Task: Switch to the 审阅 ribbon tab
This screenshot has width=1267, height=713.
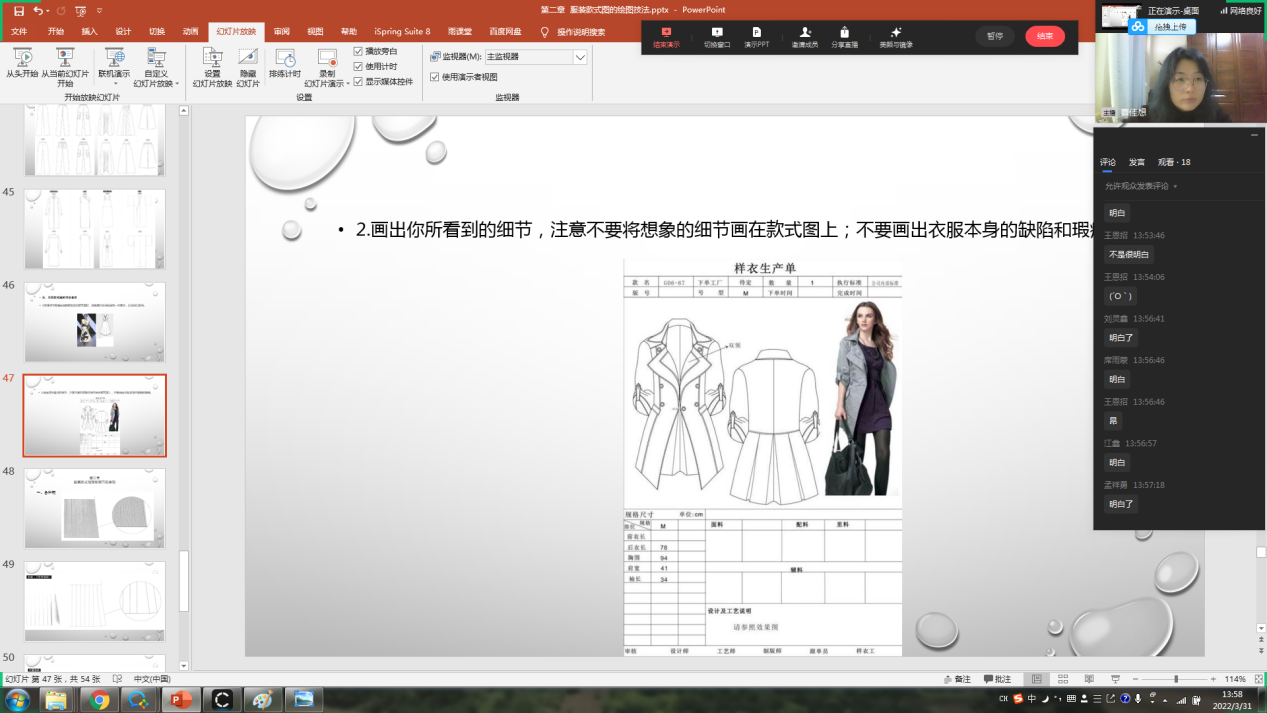Action: pos(282,32)
